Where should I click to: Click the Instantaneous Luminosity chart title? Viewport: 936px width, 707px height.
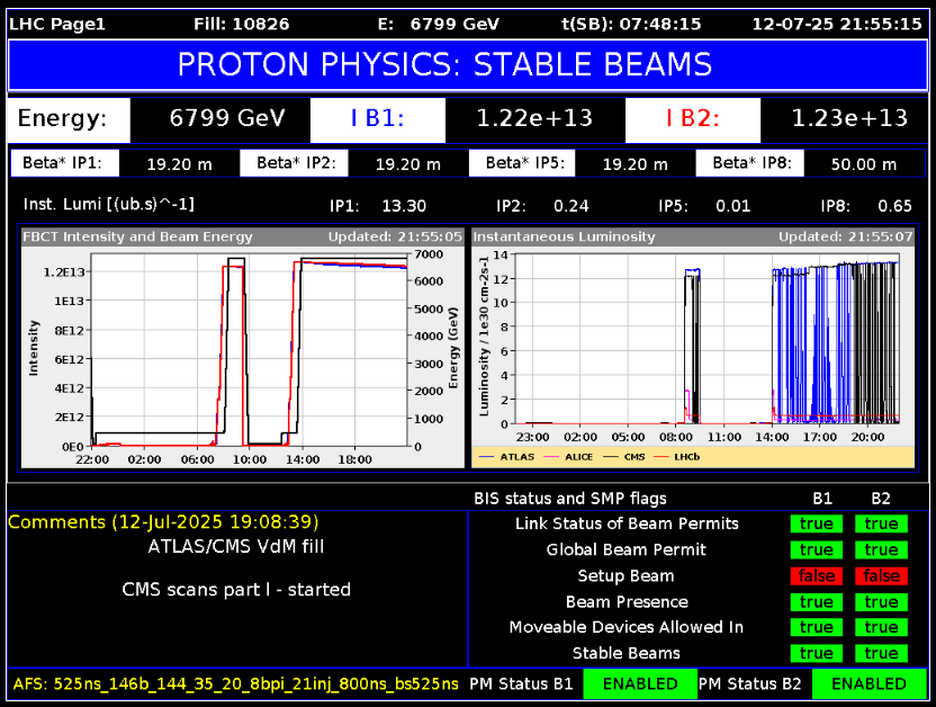[x=564, y=237]
